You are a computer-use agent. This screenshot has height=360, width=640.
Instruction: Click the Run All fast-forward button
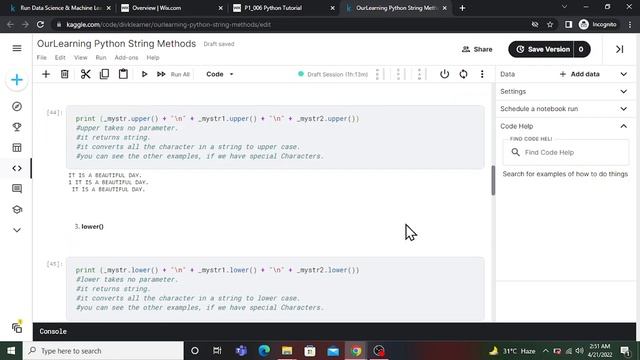click(x=173, y=74)
